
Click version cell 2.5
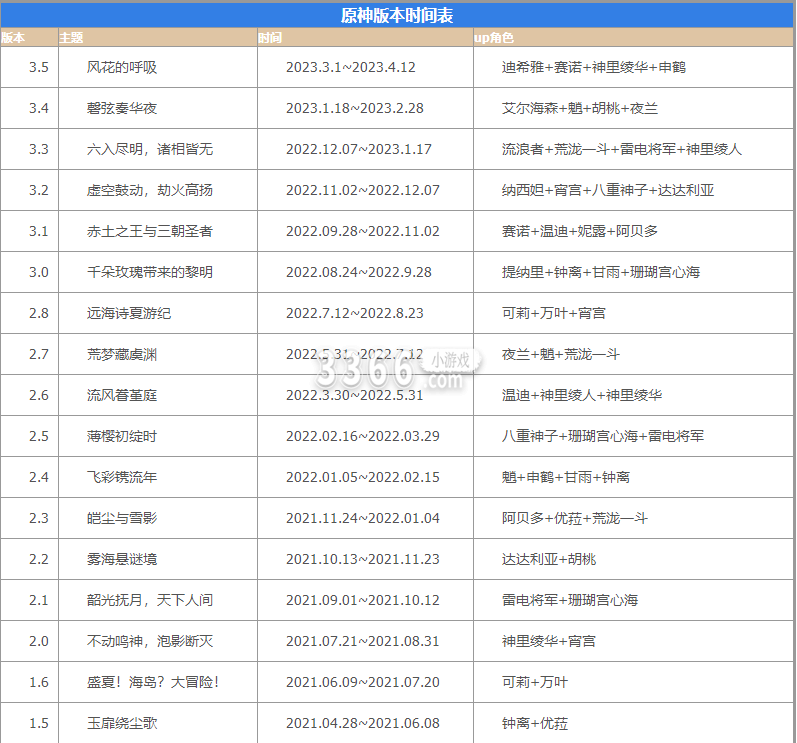(x=39, y=436)
